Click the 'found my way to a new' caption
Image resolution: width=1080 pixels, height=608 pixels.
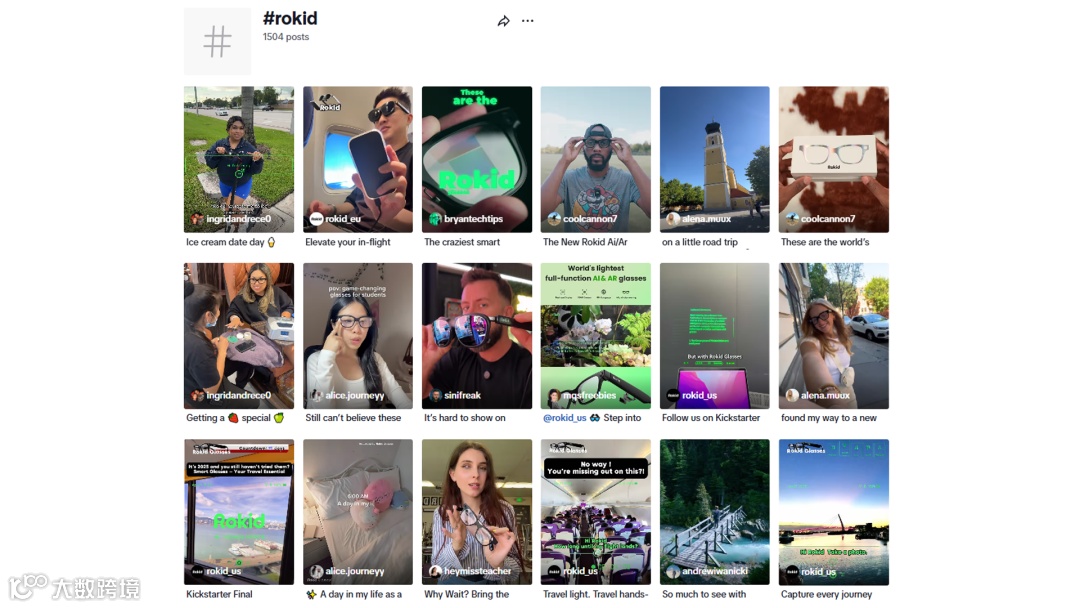pos(829,418)
